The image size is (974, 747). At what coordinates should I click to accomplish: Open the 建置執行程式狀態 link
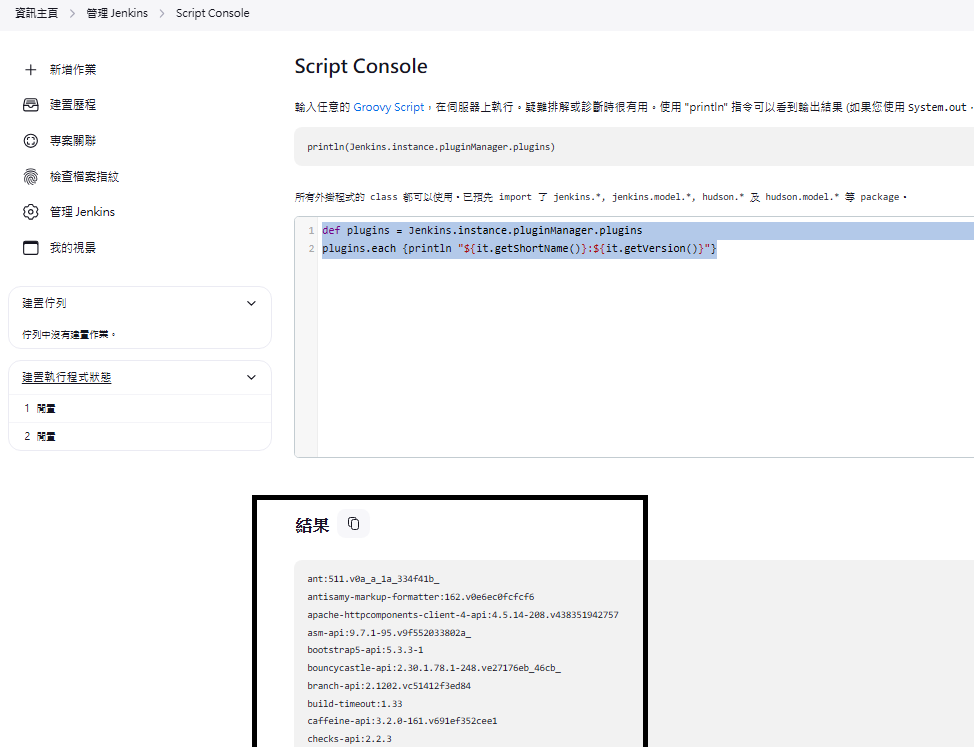(x=66, y=378)
